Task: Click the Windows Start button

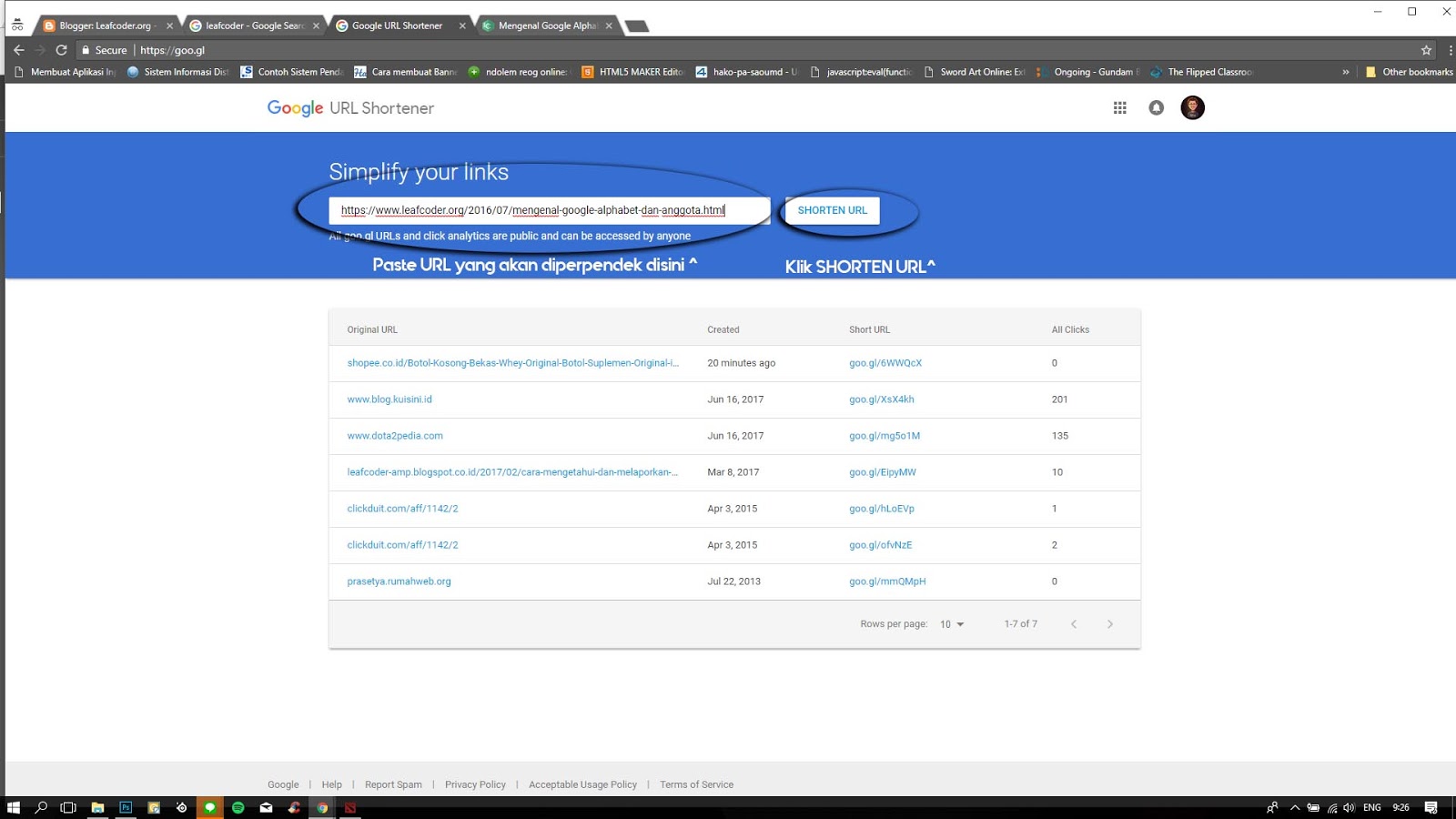Action: 12,807
